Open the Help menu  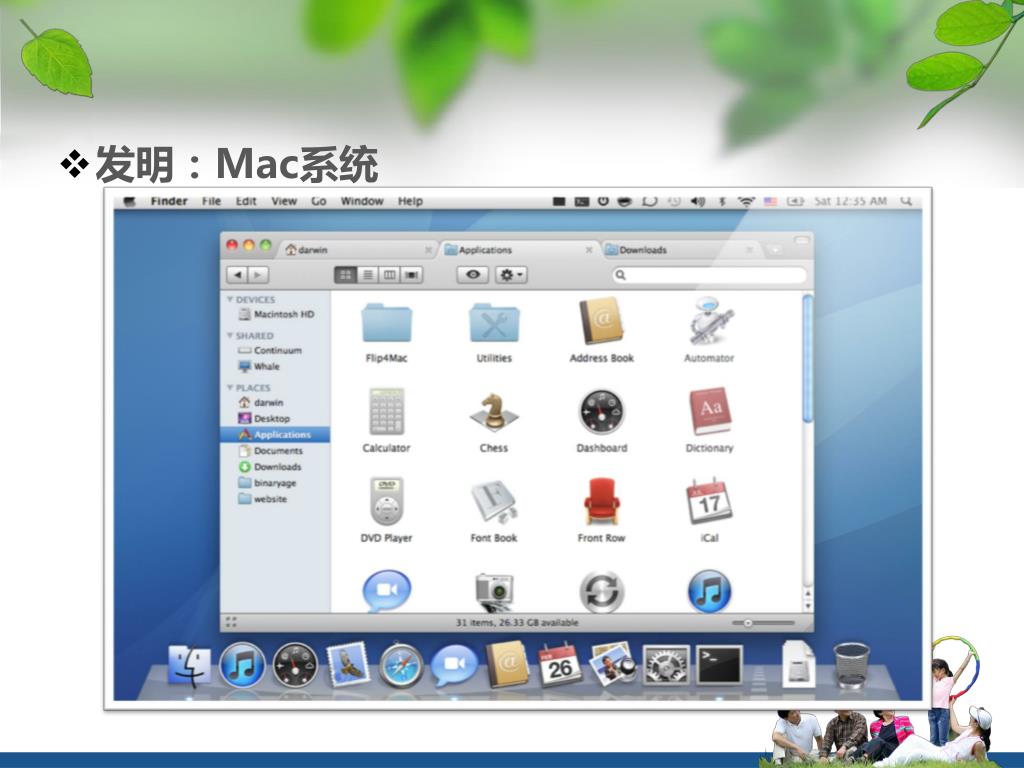tap(410, 201)
